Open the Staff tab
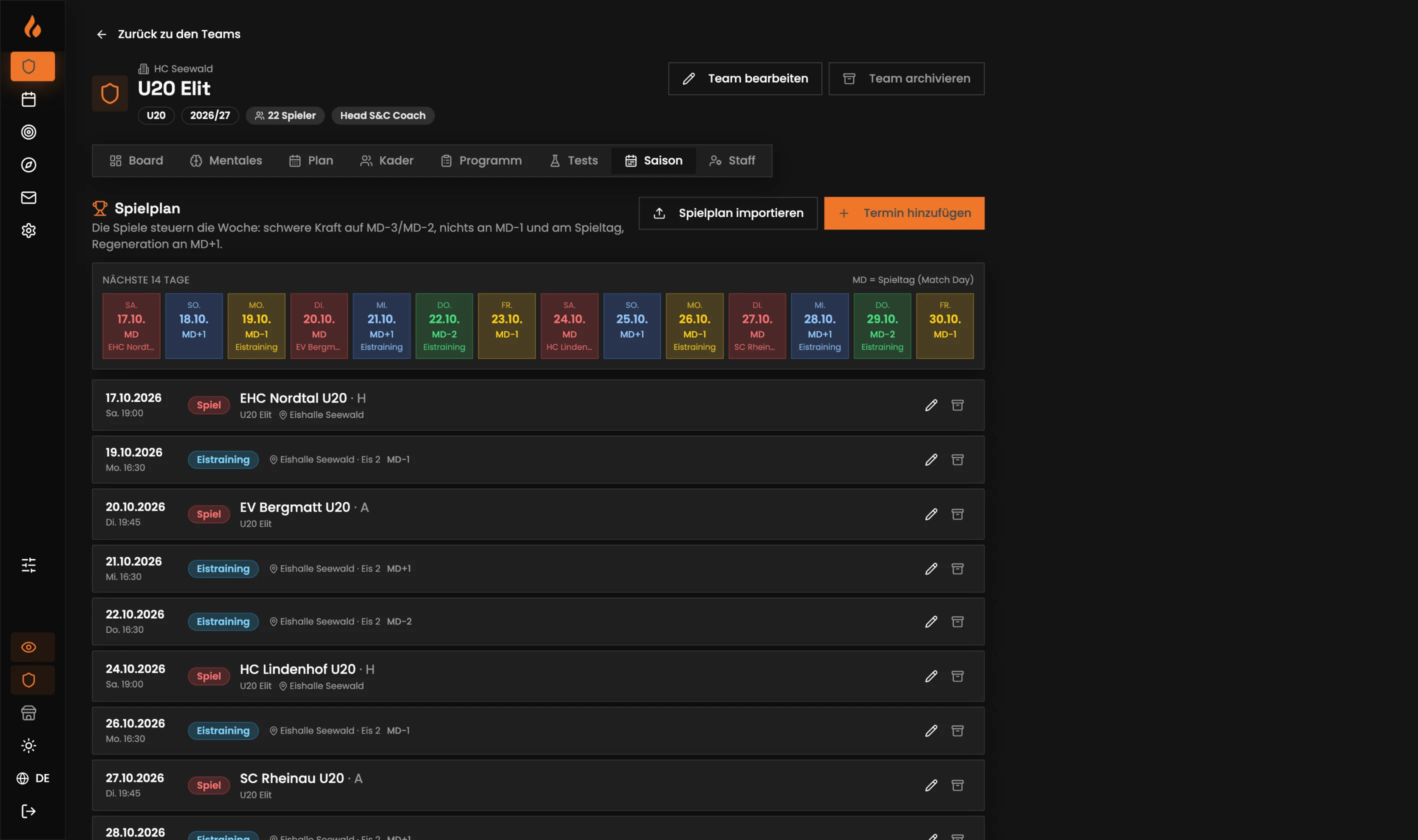The width and height of the screenshot is (1418, 840). pos(732,161)
